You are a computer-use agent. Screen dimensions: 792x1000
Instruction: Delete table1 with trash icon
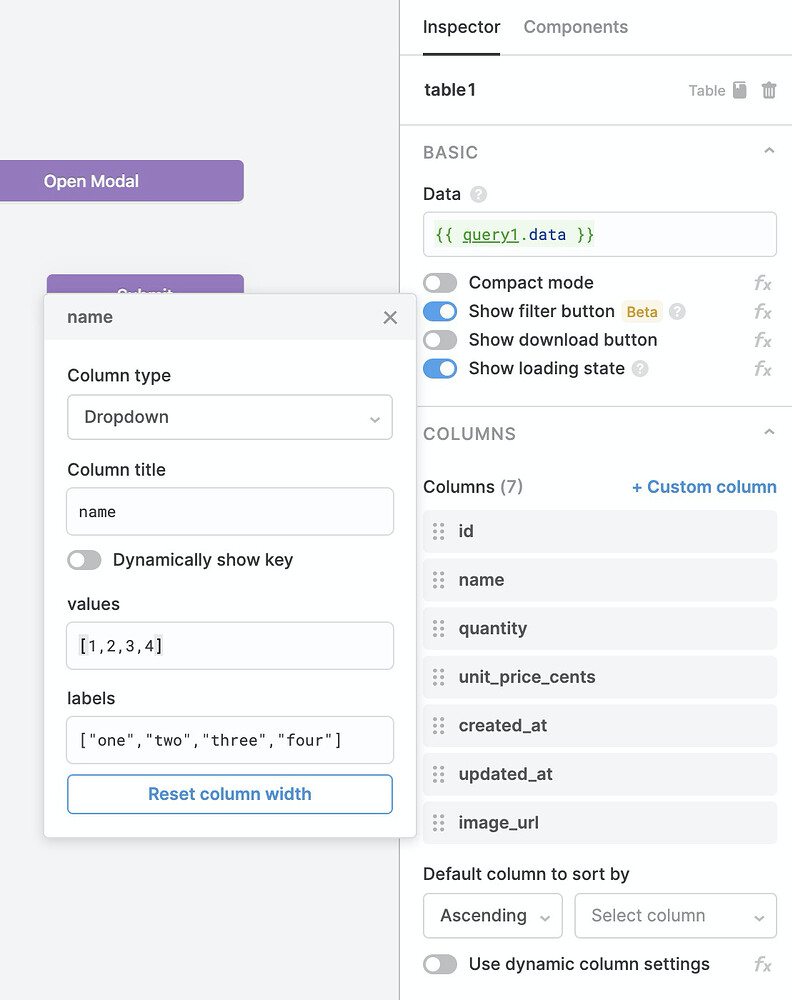pos(769,90)
